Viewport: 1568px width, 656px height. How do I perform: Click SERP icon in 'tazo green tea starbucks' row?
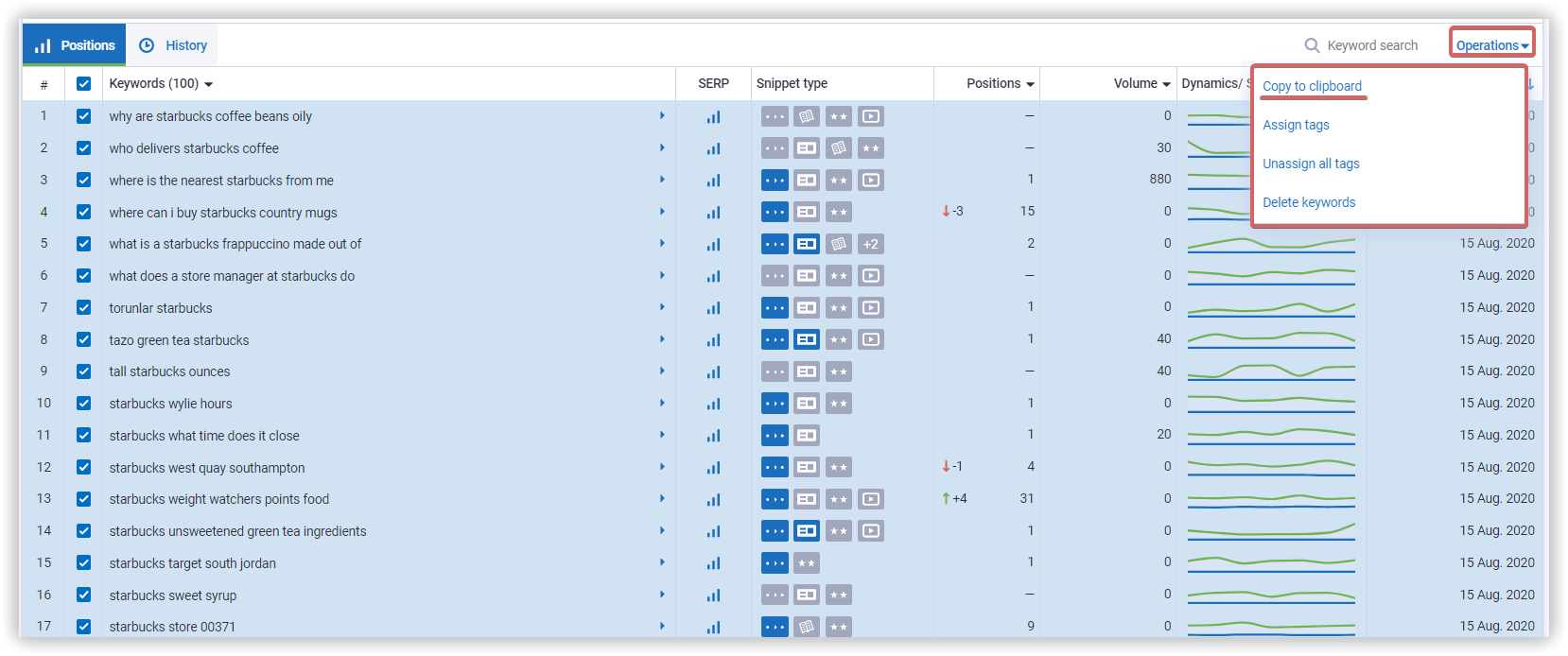click(x=713, y=340)
